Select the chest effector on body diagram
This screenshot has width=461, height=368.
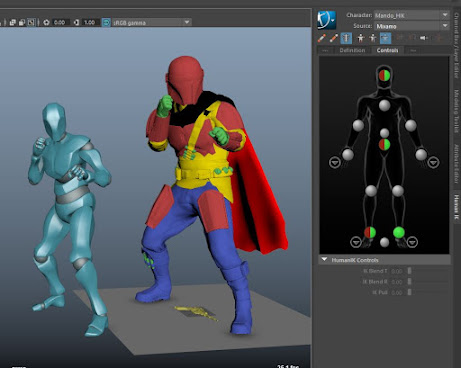[384, 105]
